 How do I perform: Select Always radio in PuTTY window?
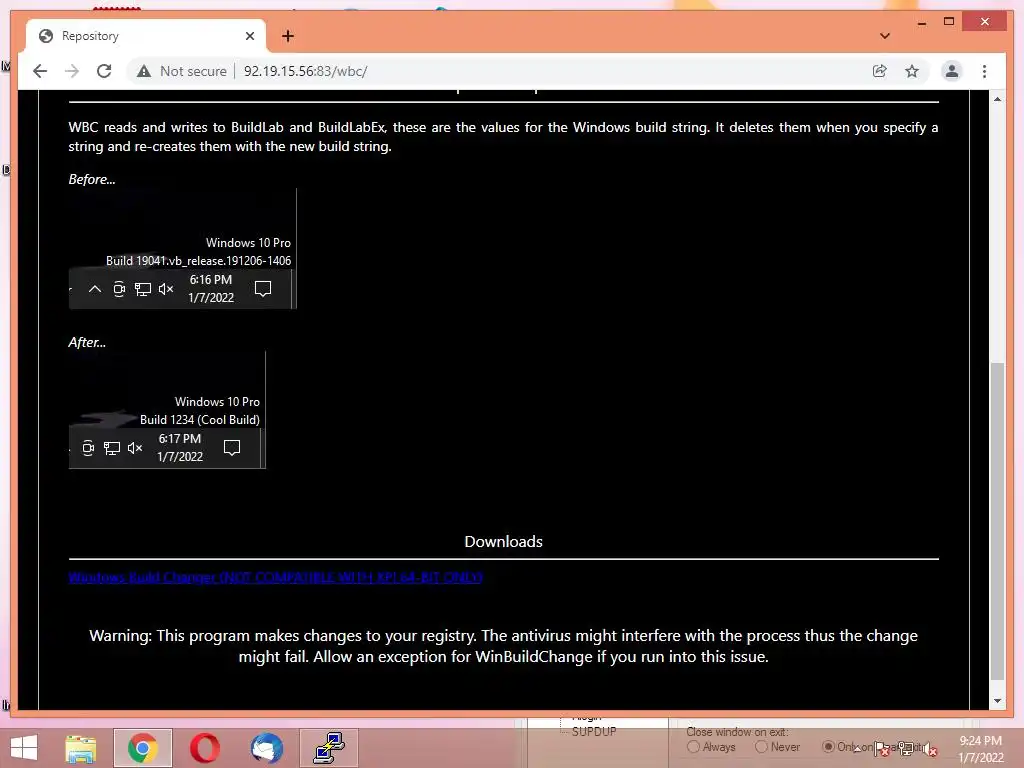[694, 747]
